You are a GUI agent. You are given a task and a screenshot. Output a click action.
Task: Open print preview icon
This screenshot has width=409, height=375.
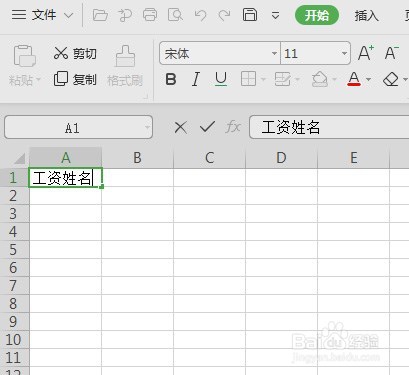click(175, 15)
